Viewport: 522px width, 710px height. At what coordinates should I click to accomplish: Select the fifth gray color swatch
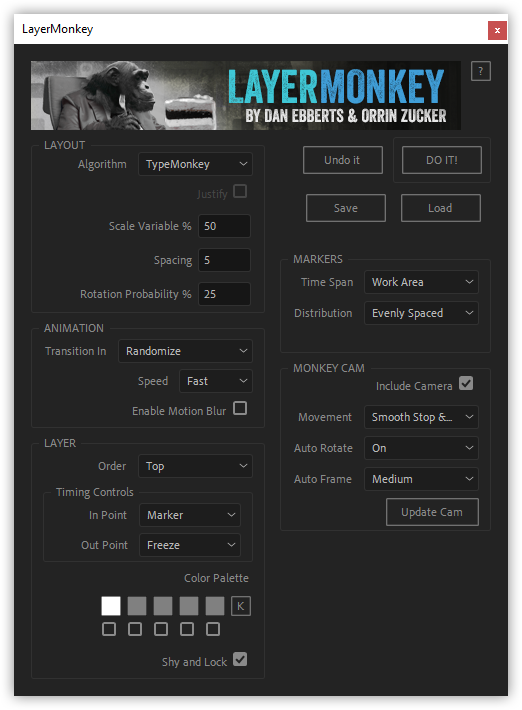(215, 606)
